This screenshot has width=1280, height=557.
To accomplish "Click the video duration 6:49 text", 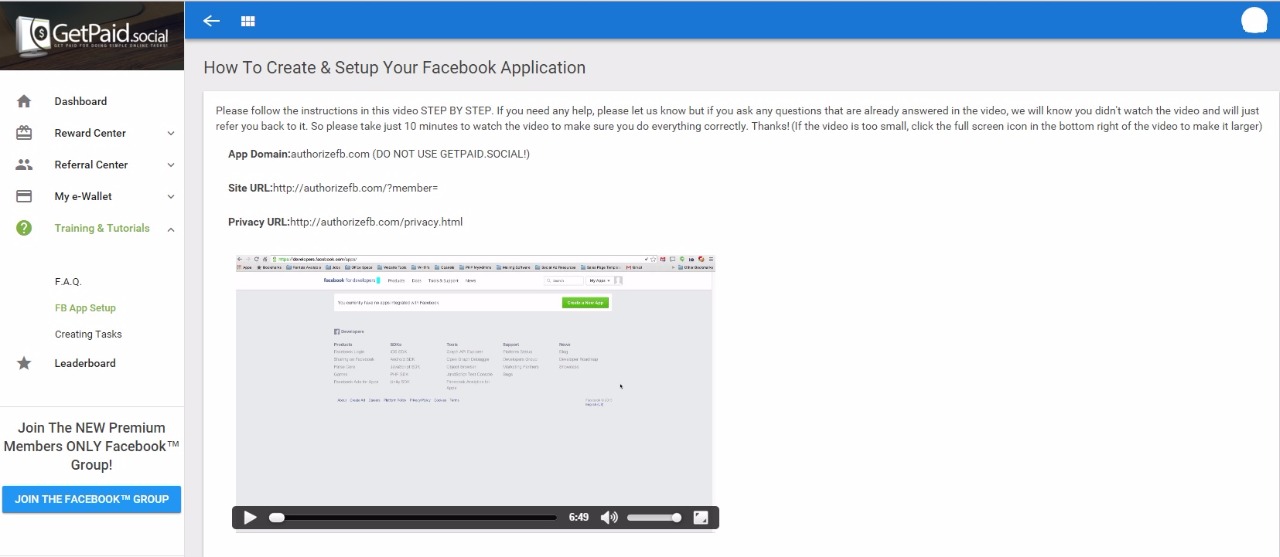I will point(578,517).
